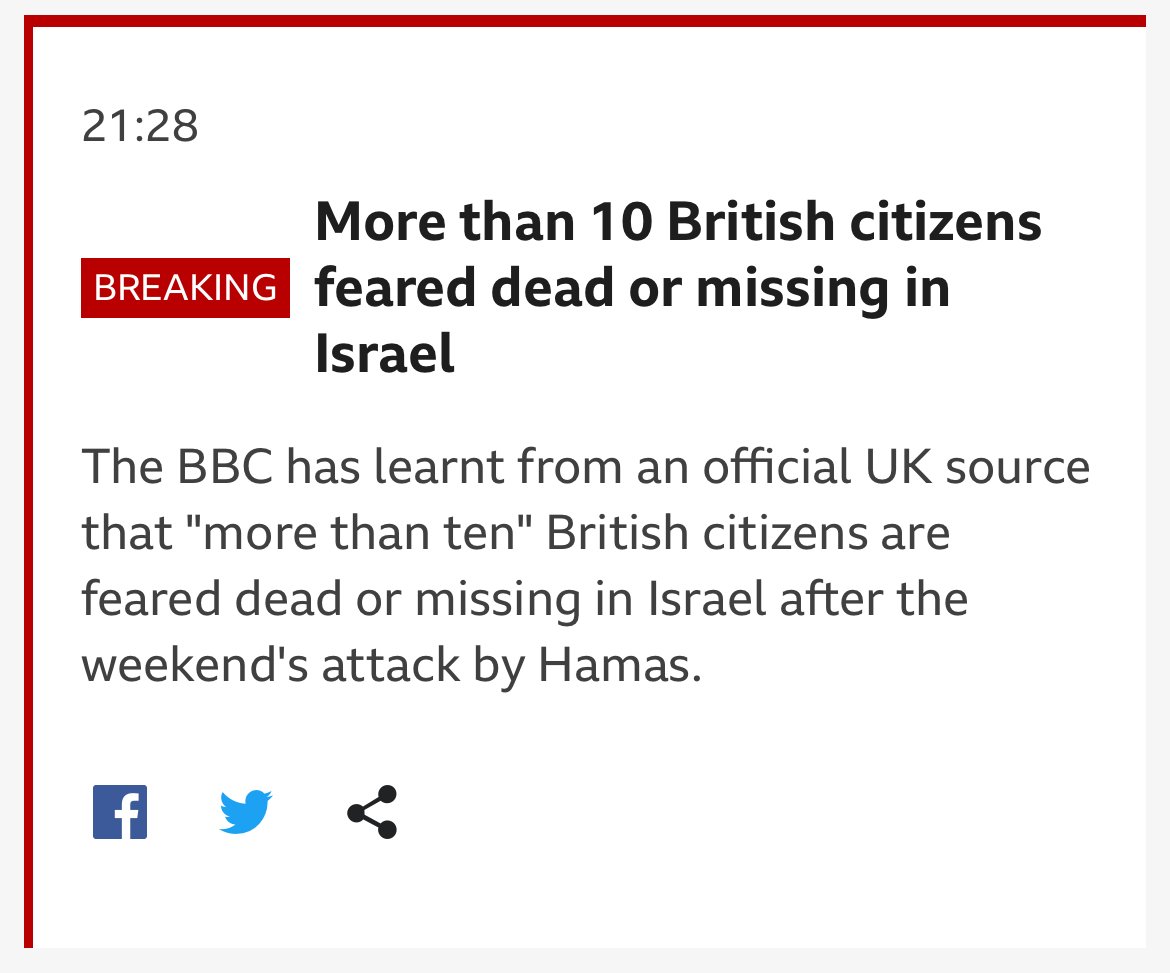Click the word Hamas in the article text
This screenshot has height=973, width=1170.
pos(619,665)
